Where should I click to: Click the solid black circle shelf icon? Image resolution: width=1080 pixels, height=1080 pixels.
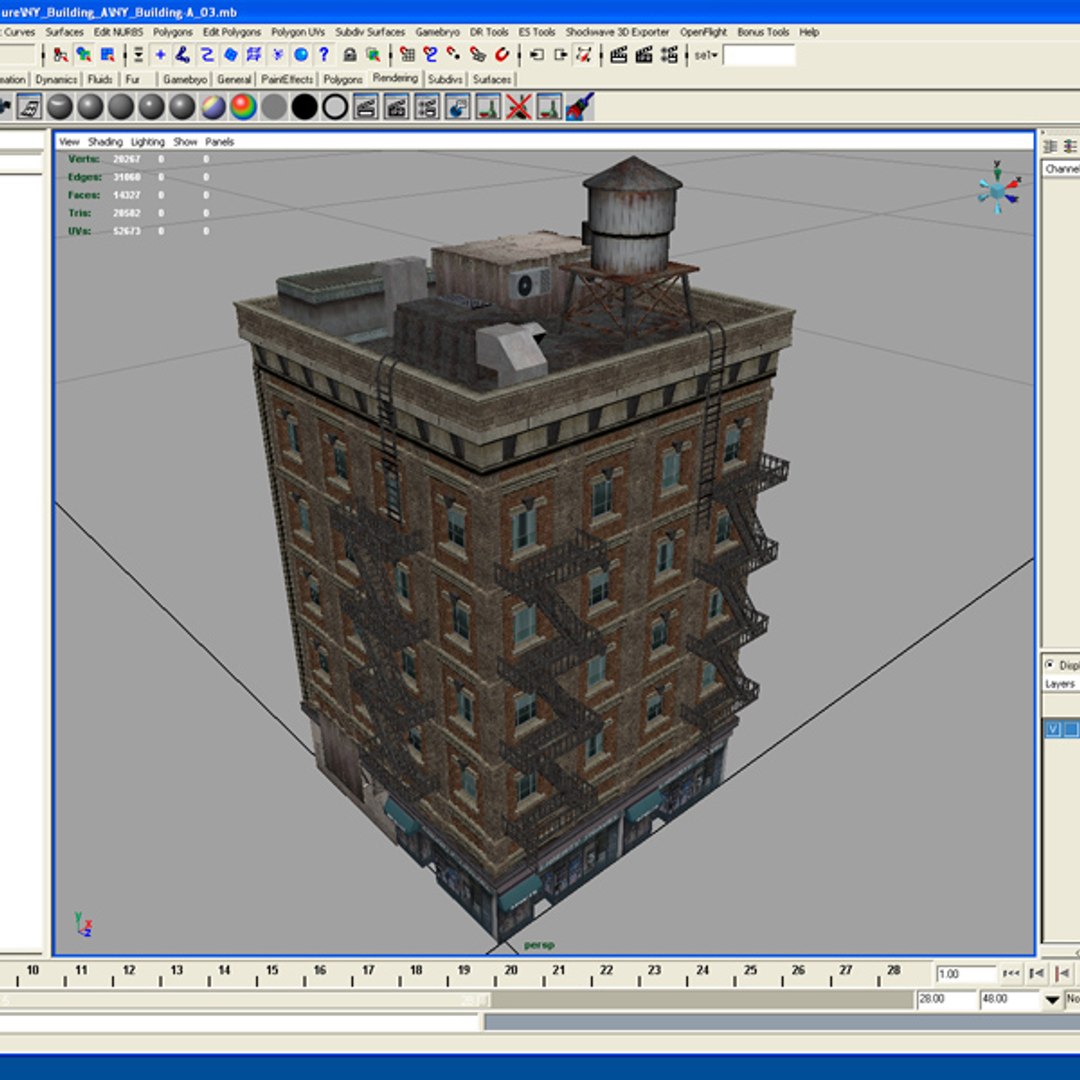click(x=304, y=107)
